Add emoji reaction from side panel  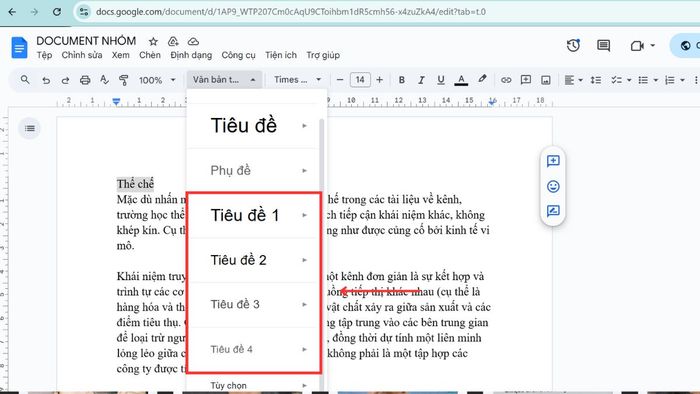553,187
